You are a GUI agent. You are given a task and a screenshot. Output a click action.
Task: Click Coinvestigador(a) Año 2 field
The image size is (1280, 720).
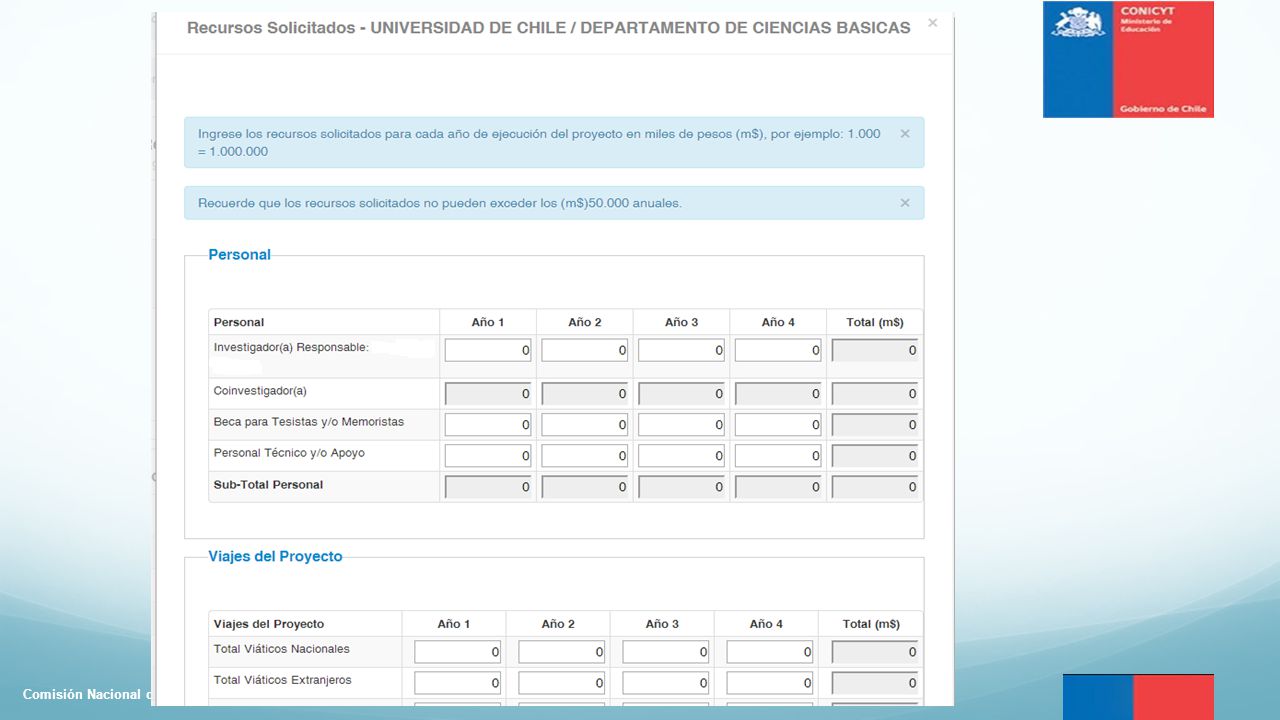point(585,394)
